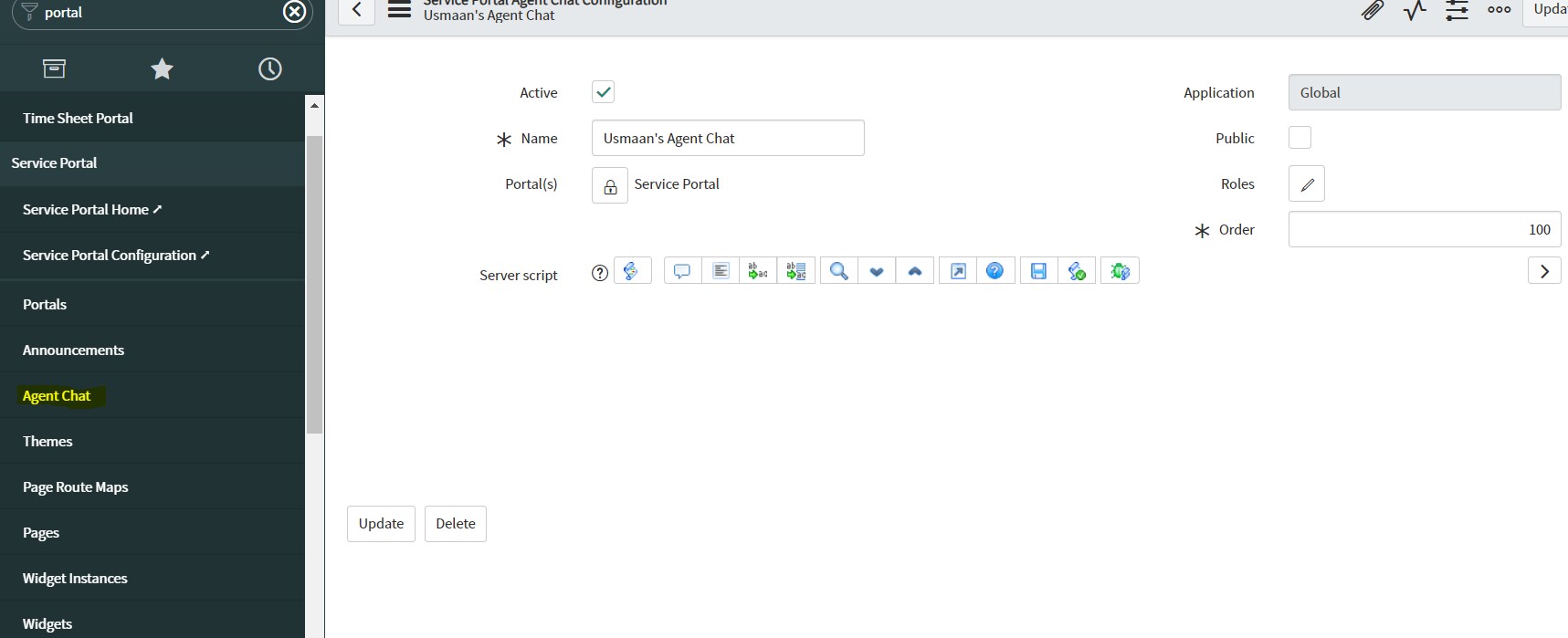The image size is (1568, 638).
Task: Open the All Applications archive tab
Action: click(x=54, y=68)
